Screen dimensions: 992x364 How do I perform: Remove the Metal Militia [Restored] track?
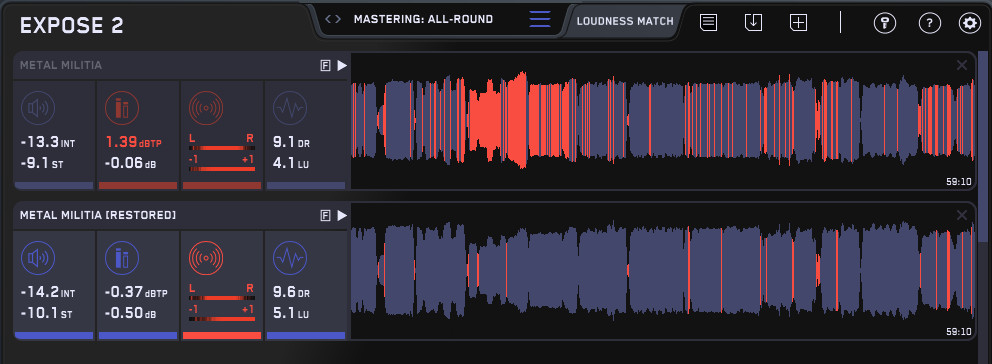coord(962,215)
